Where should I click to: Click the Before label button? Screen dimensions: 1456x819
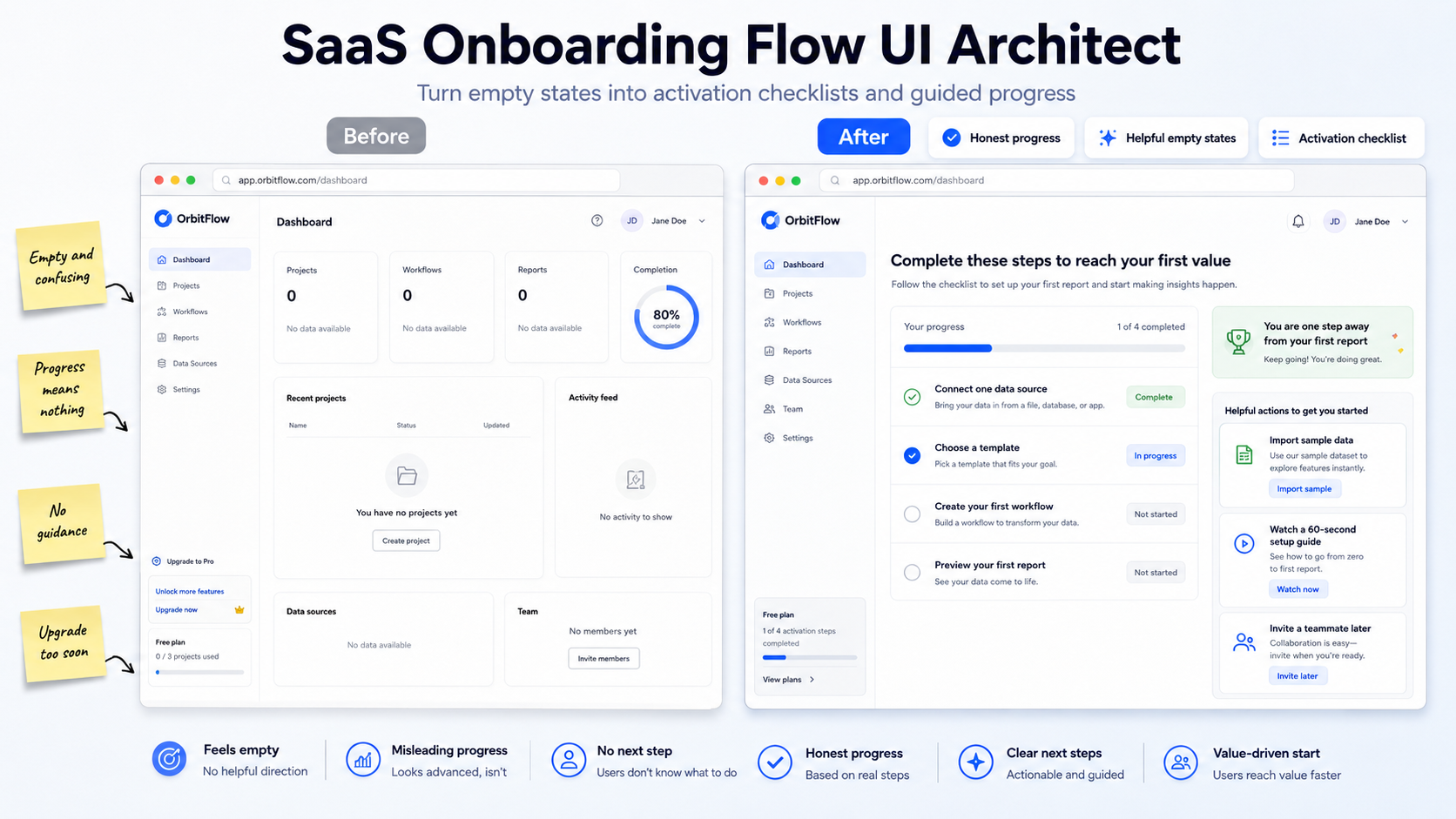pyautogui.click(x=376, y=136)
